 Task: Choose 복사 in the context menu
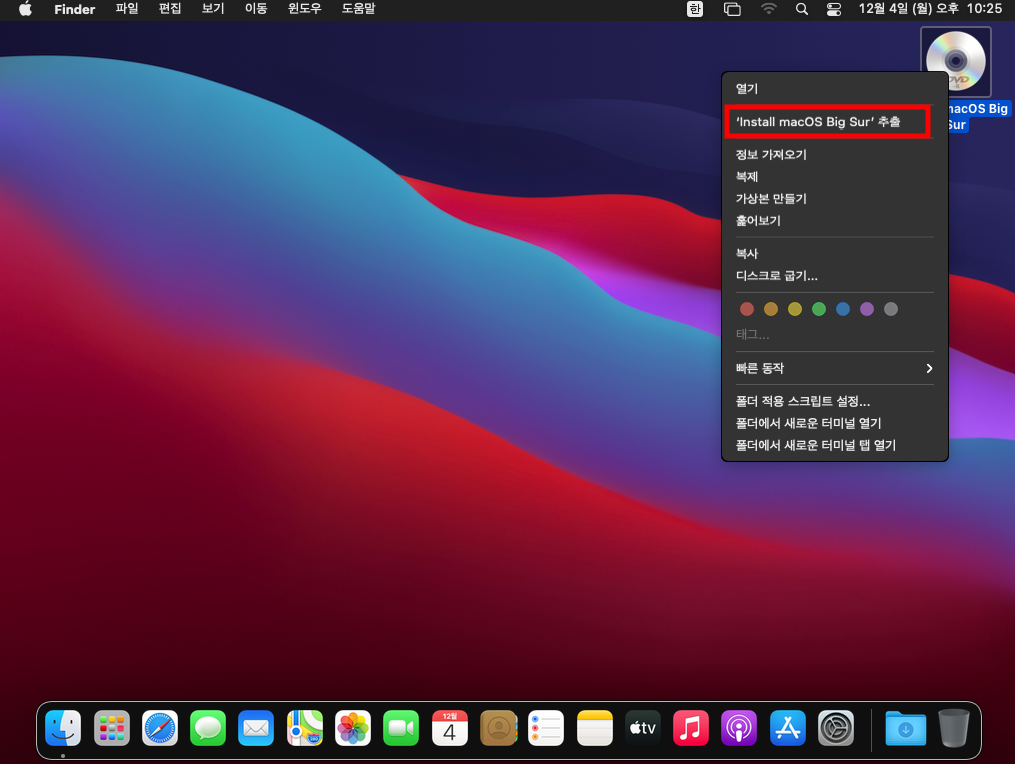point(834,254)
